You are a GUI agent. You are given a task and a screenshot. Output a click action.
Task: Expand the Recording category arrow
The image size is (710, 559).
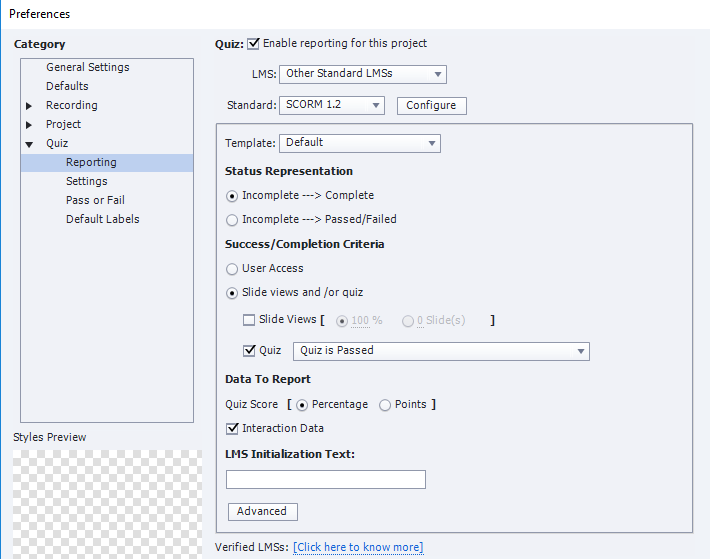29,106
